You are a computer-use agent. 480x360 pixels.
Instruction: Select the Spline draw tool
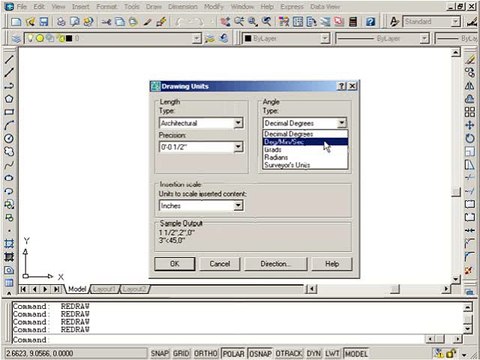coord(9,165)
